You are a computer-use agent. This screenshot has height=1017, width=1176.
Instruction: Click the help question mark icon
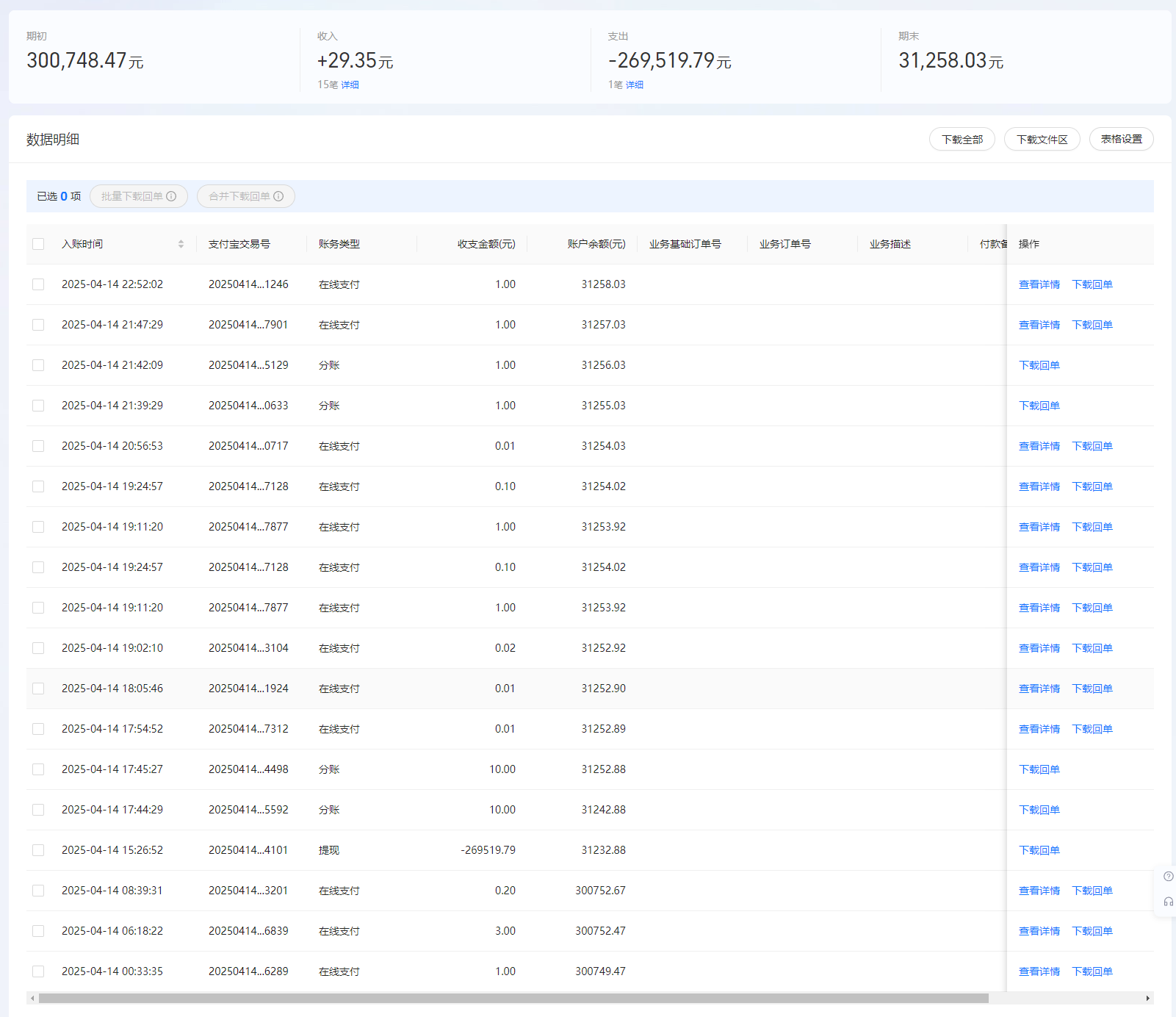(1168, 876)
